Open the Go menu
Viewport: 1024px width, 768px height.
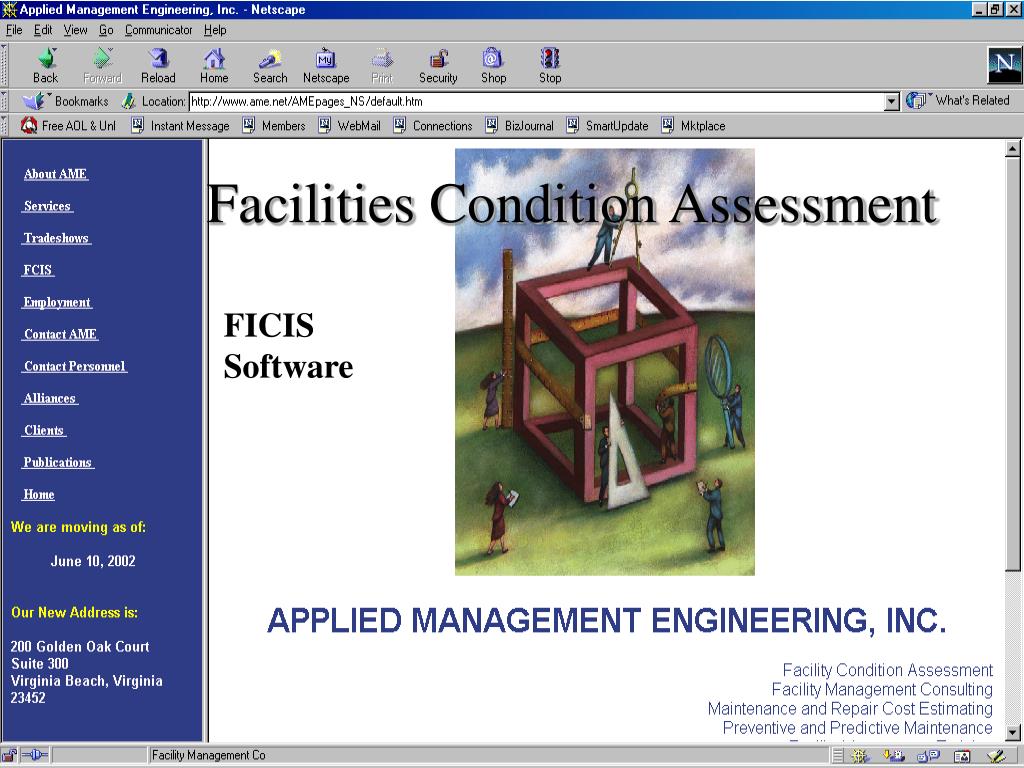click(x=106, y=30)
